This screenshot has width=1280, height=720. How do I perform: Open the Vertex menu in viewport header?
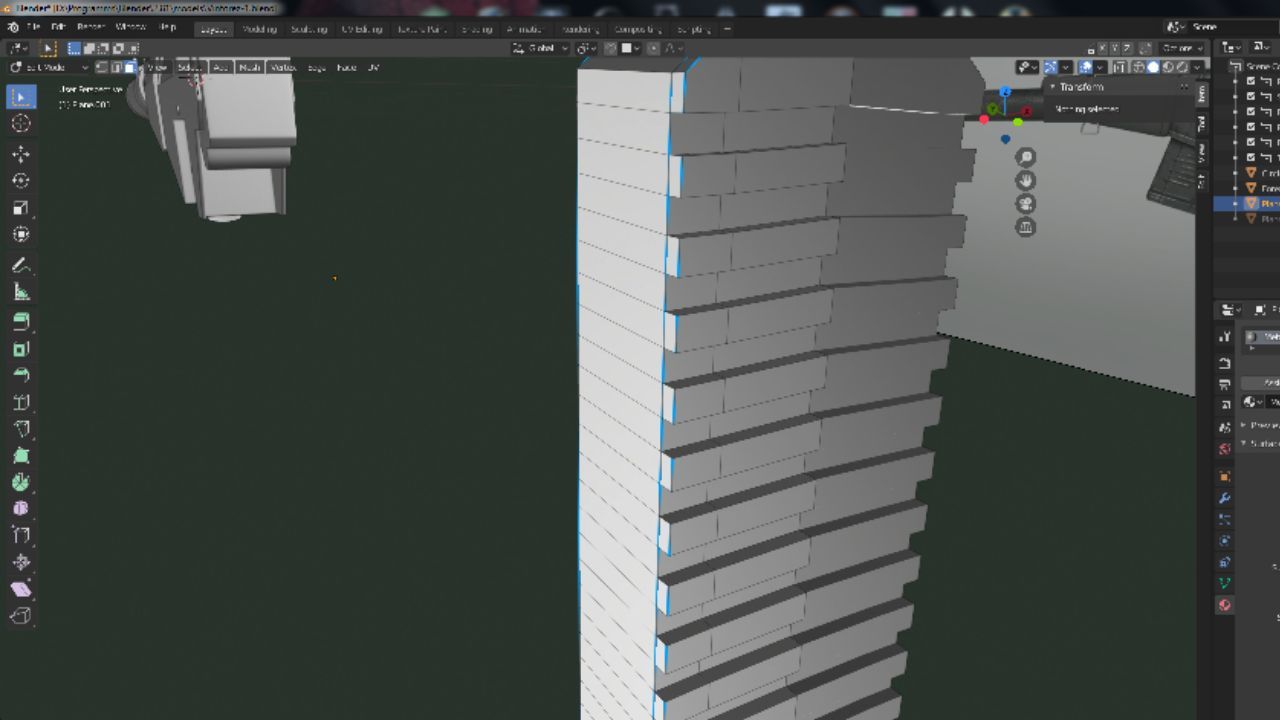[x=282, y=67]
